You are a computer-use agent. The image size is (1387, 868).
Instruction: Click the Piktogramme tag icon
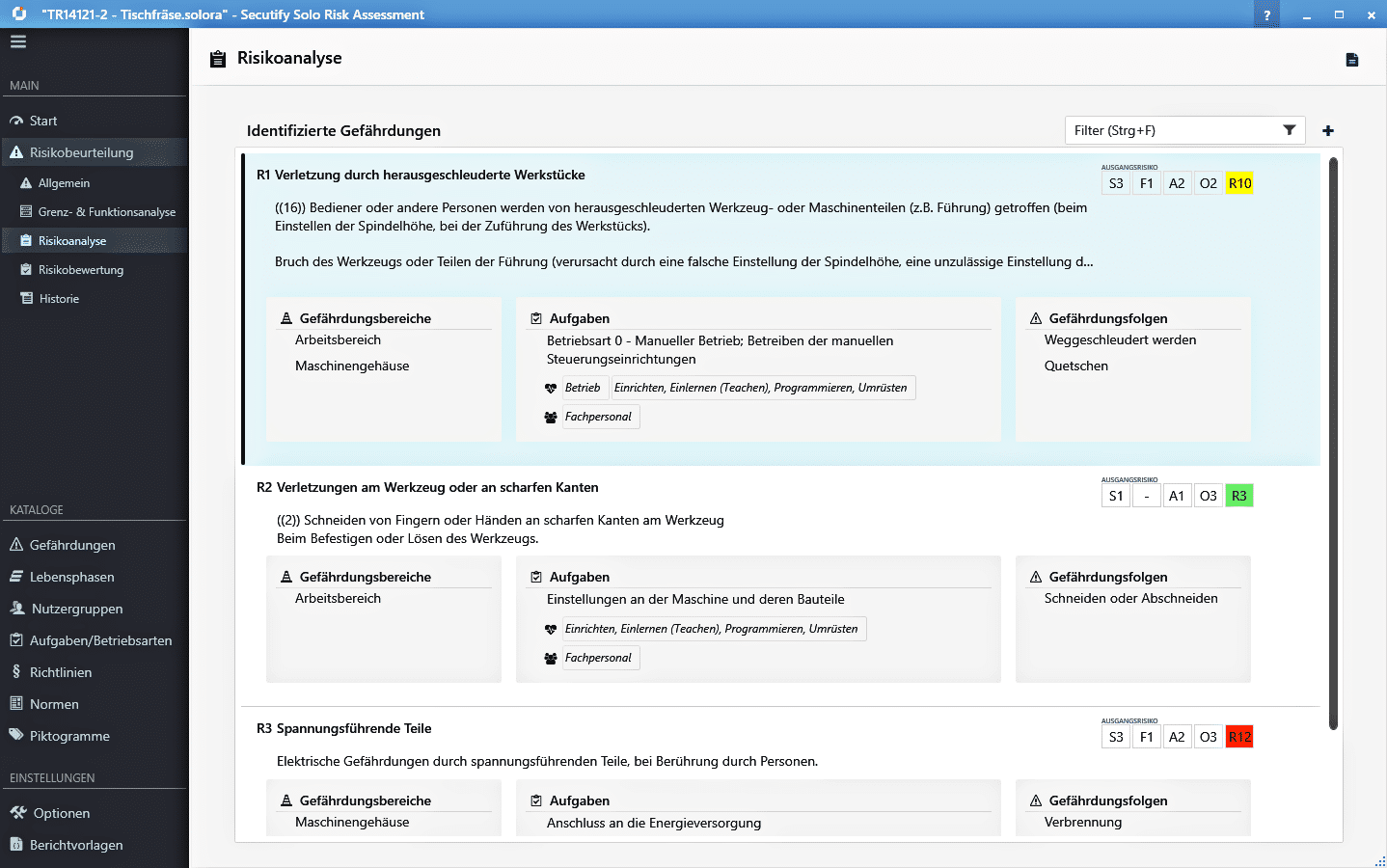16,735
